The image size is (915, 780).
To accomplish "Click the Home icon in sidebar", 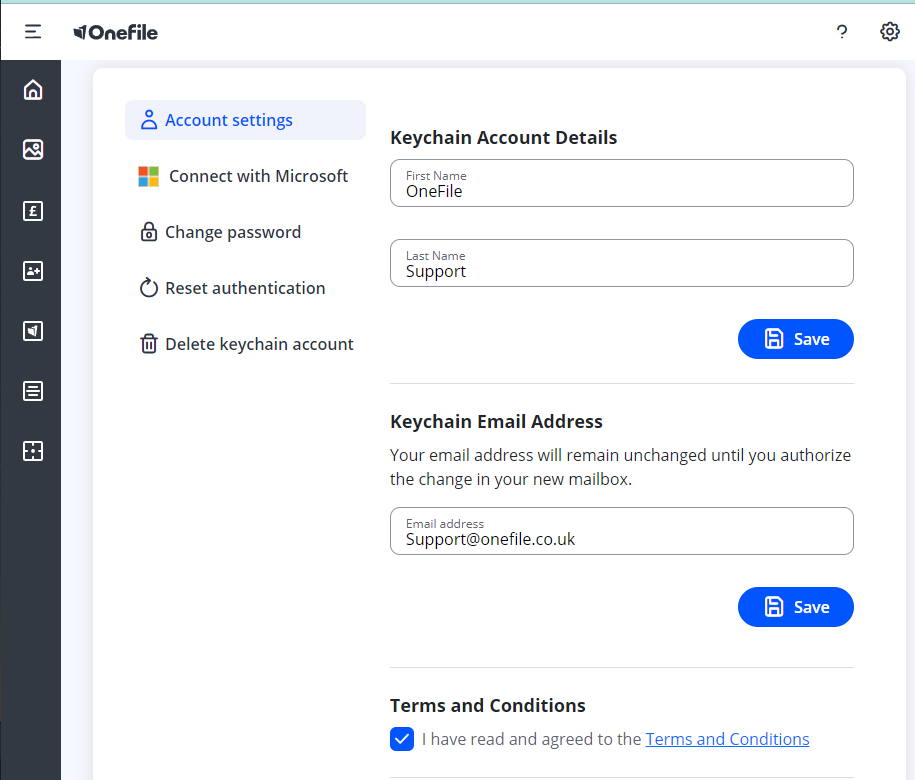I will point(33,90).
